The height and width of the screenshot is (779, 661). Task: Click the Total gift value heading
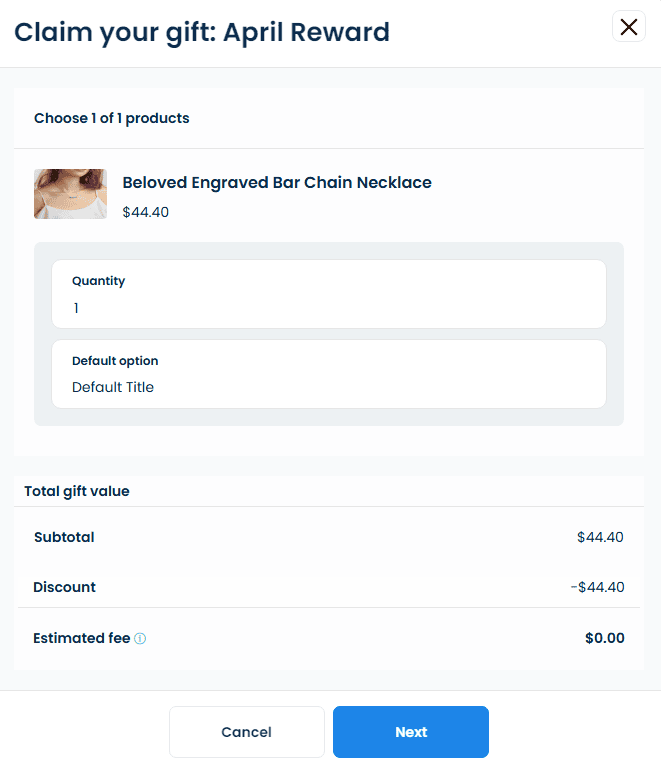pyautogui.click(x=77, y=491)
